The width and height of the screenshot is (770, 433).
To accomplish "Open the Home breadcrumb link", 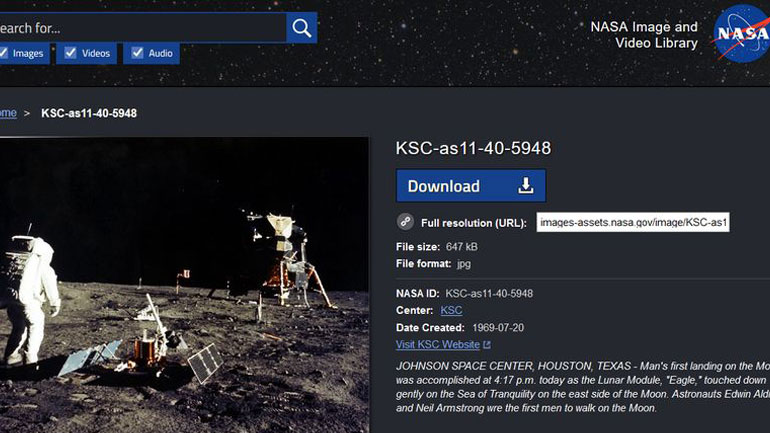I will point(8,113).
